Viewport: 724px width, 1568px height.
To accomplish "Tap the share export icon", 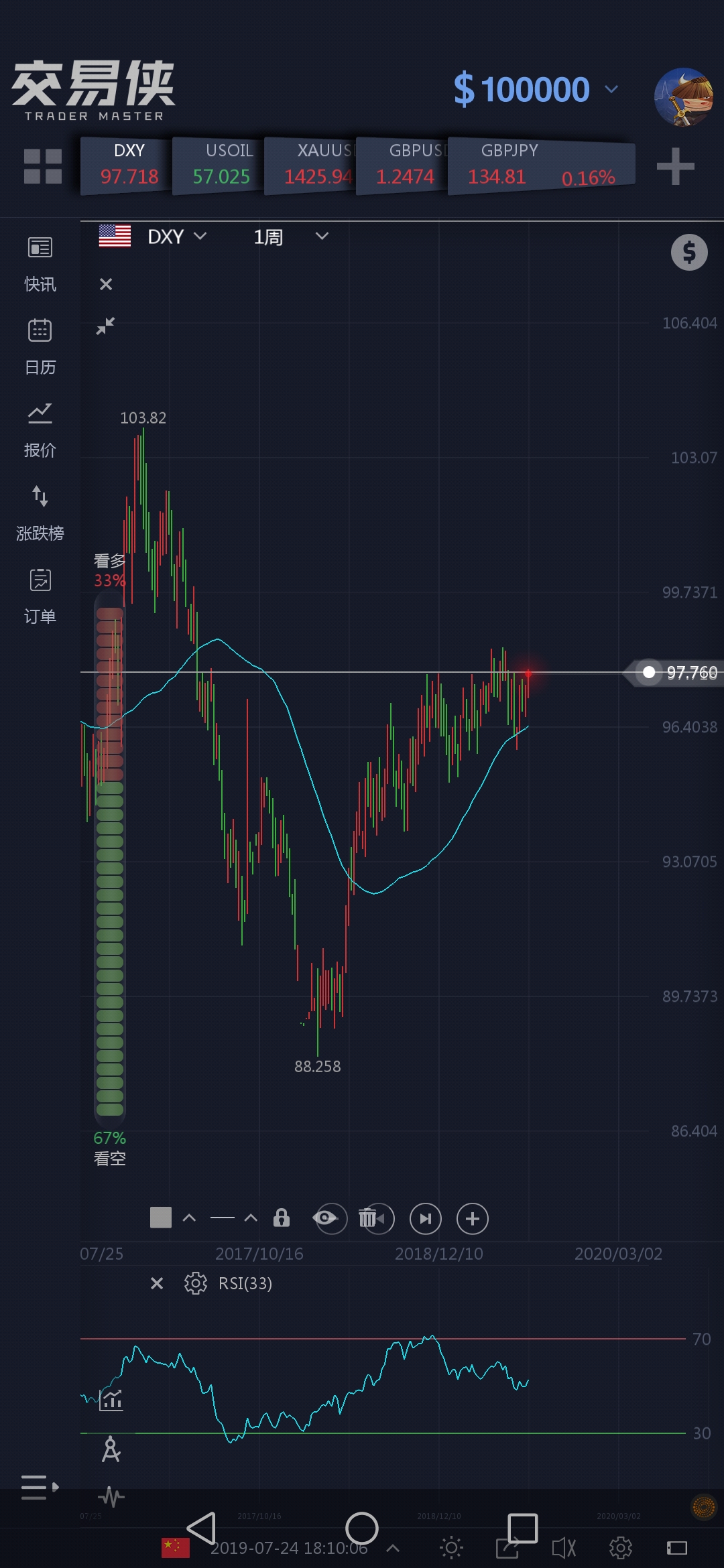I will pos(507,1548).
